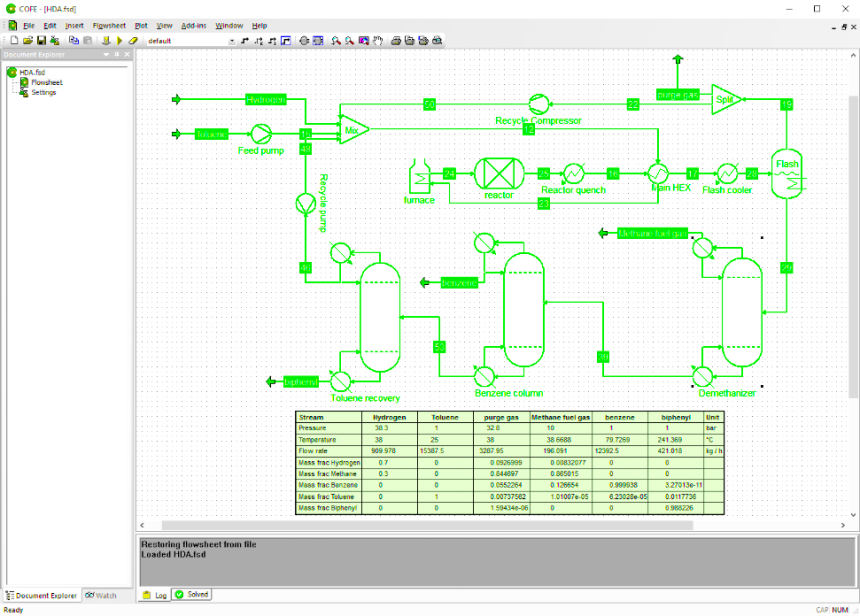
Task: Open the Plot menu
Action: 141,26
